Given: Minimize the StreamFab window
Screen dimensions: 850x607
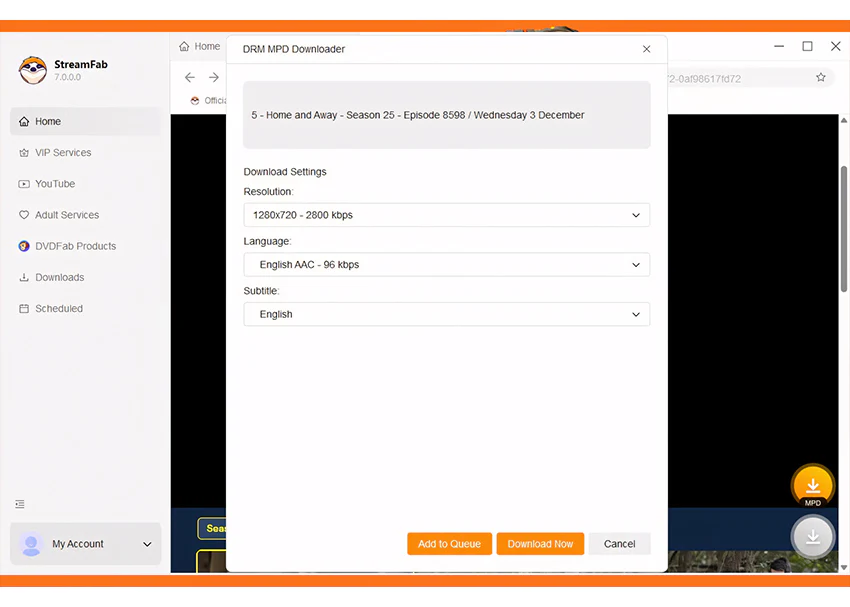Looking at the screenshot, I should coord(779,47).
